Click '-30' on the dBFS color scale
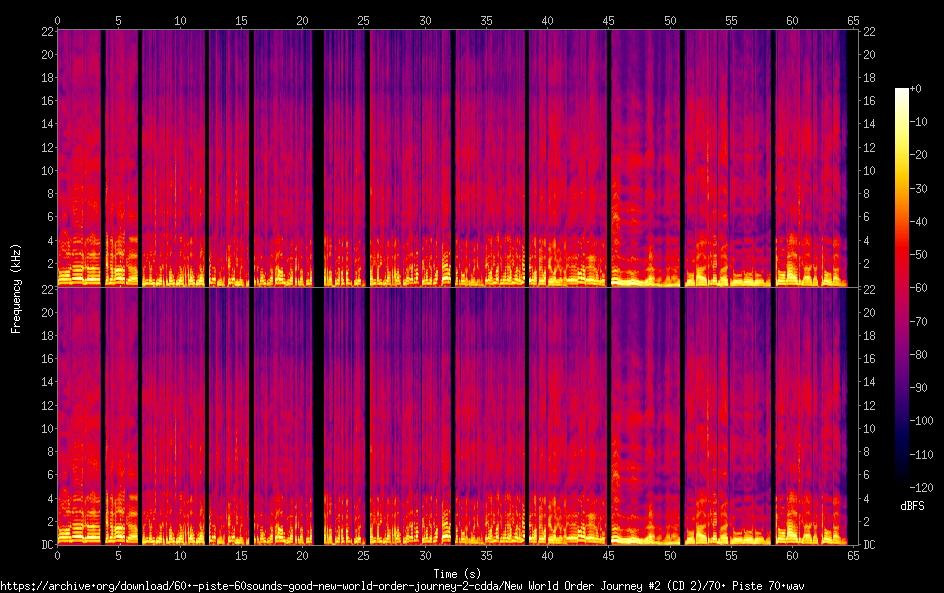944x593 pixels. coord(918,188)
